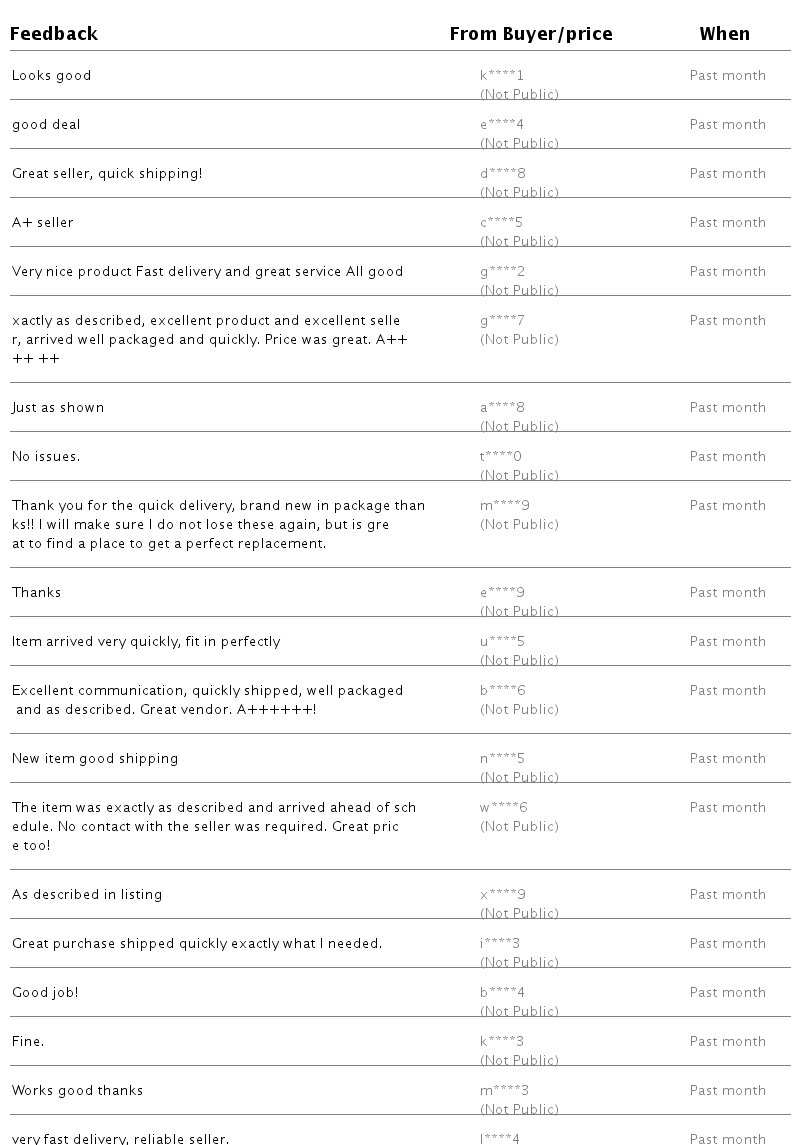The height and width of the screenshot is (1145, 800).
Task: Select the 'A+ seller' feedback comment
Action: click(x=42, y=222)
